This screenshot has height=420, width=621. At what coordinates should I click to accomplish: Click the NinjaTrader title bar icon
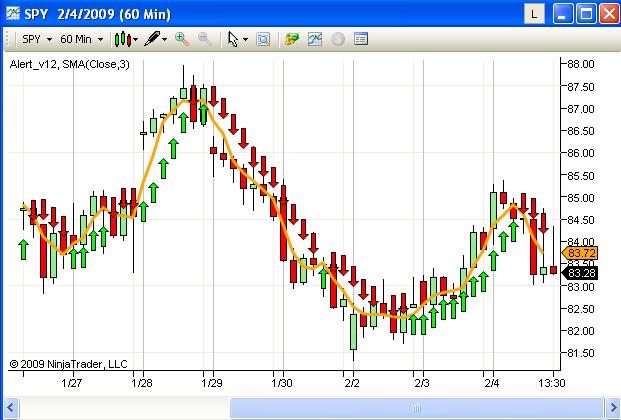pos(13,13)
